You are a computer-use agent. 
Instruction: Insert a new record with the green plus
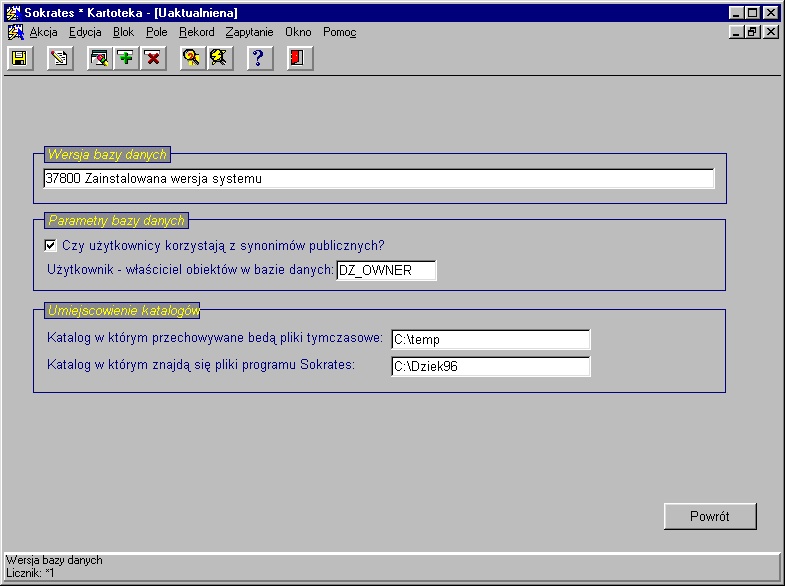pos(127,58)
